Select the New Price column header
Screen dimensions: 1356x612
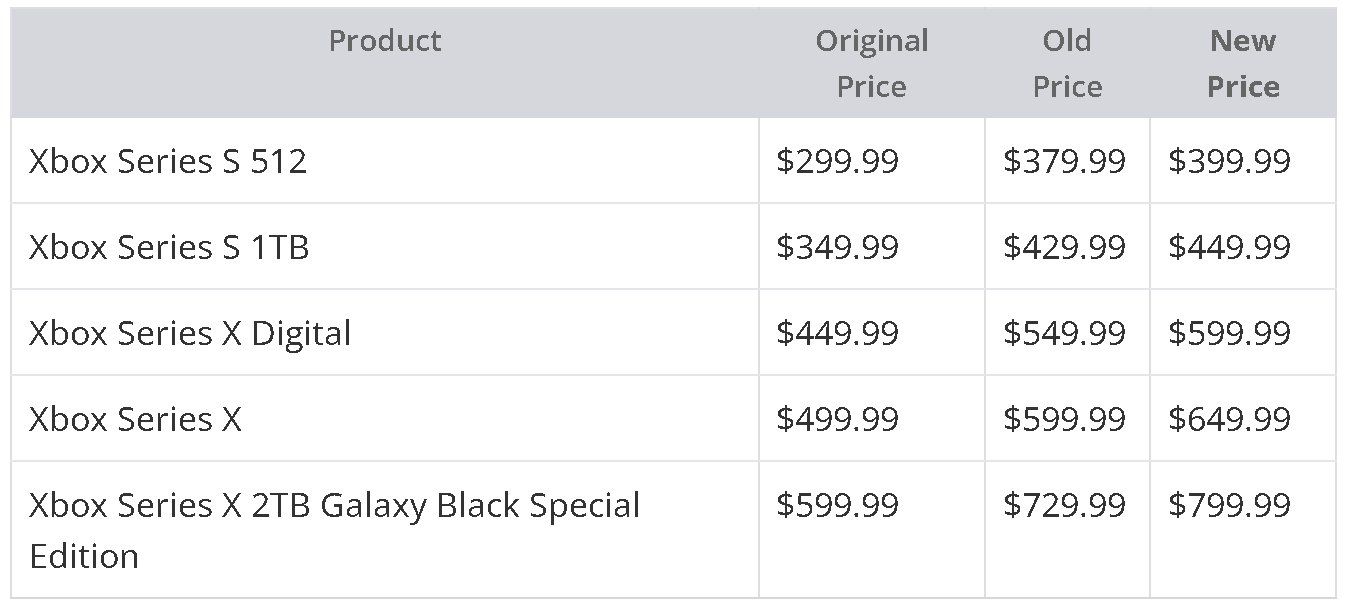point(1243,64)
